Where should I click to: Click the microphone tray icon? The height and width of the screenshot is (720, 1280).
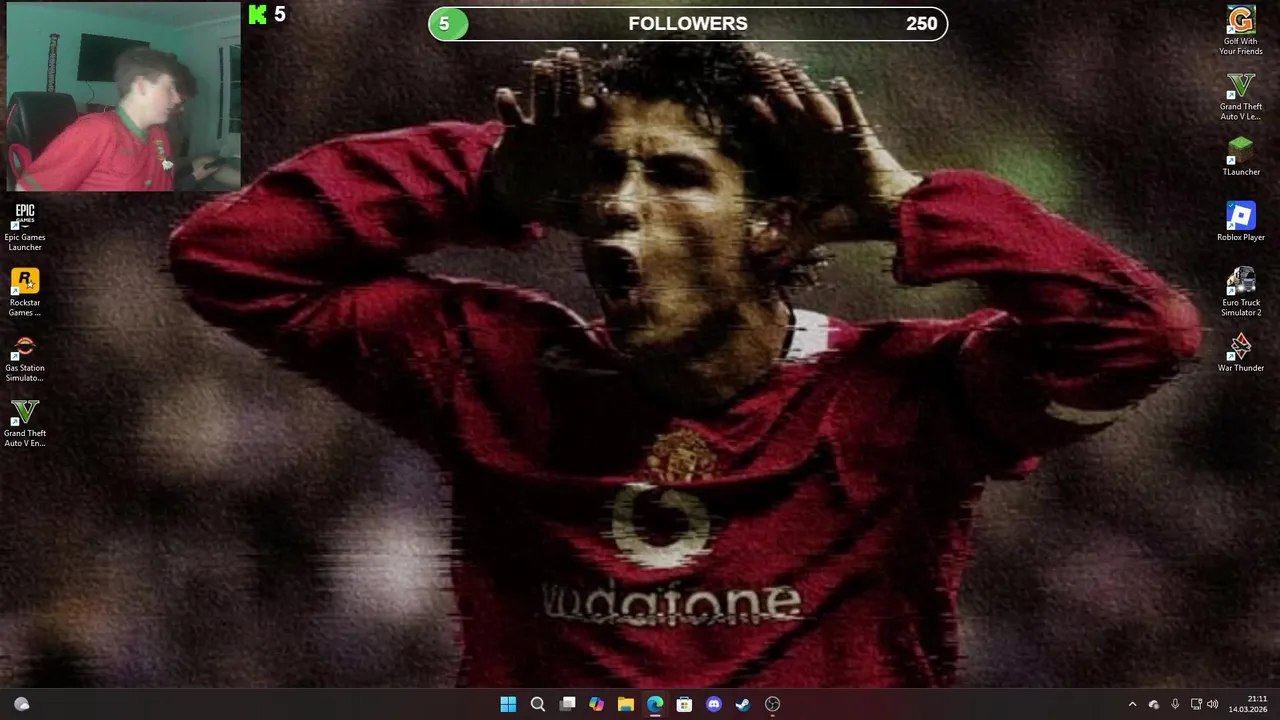(x=1175, y=704)
